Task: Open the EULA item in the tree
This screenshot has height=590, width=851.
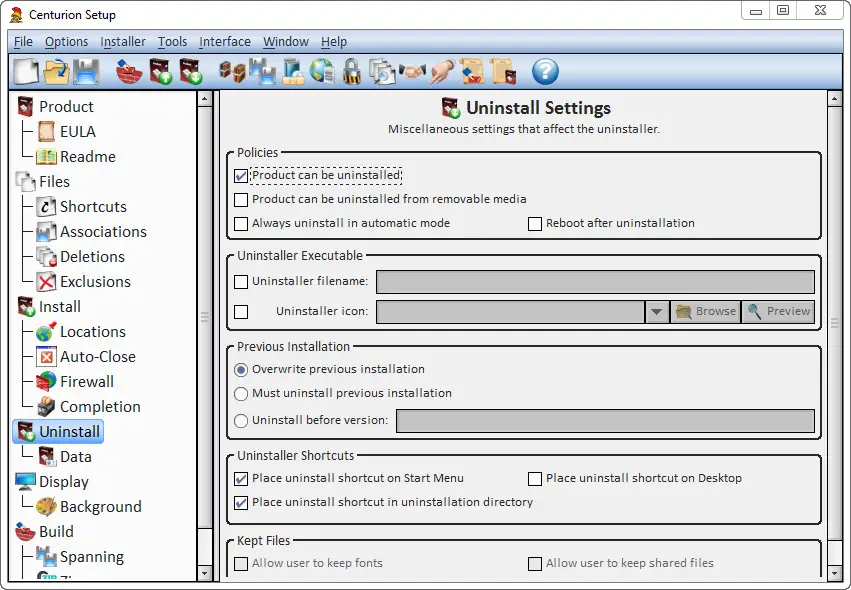Action: tap(78, 132)
